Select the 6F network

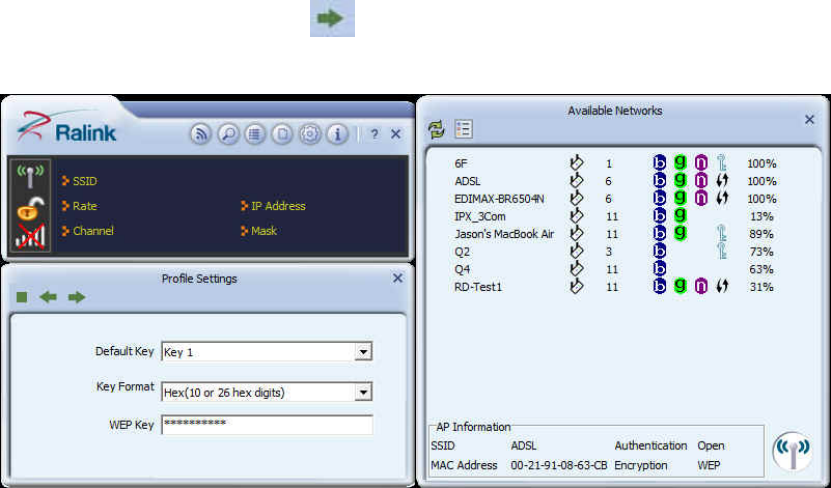pyautogui.click(x=461, y=164)
